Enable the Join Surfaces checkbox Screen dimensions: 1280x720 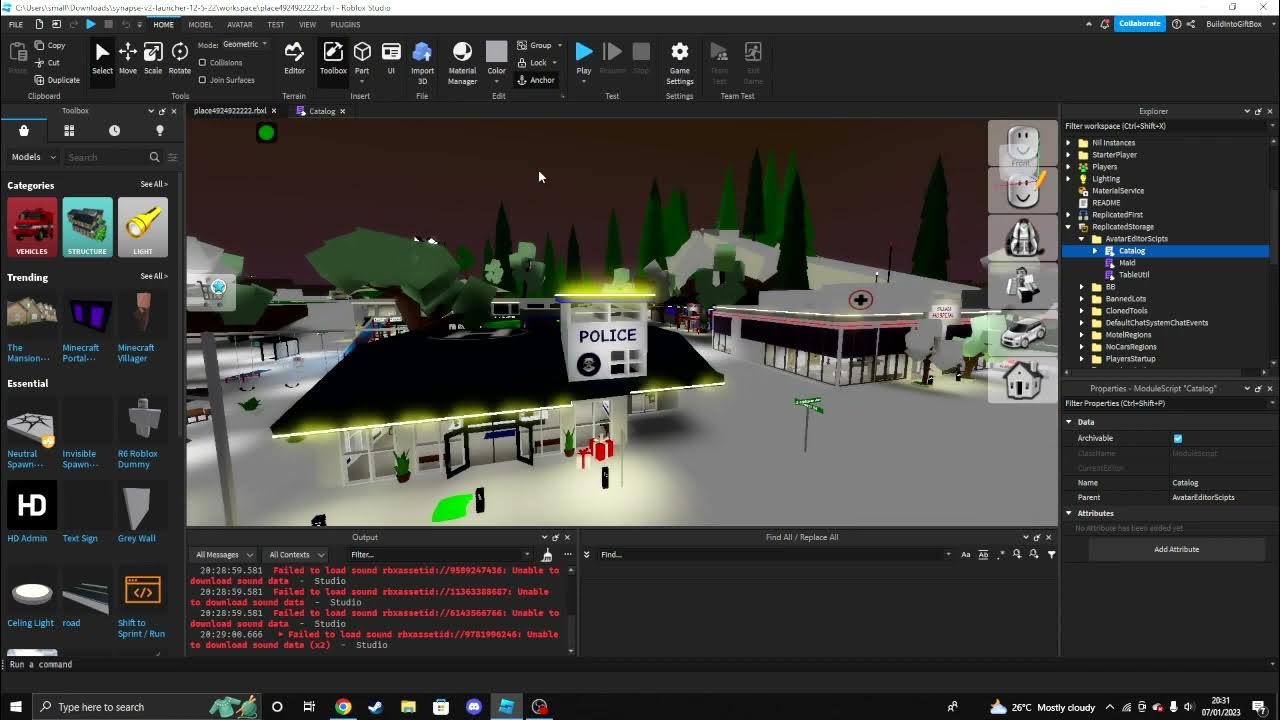click(x=203, y=80)
